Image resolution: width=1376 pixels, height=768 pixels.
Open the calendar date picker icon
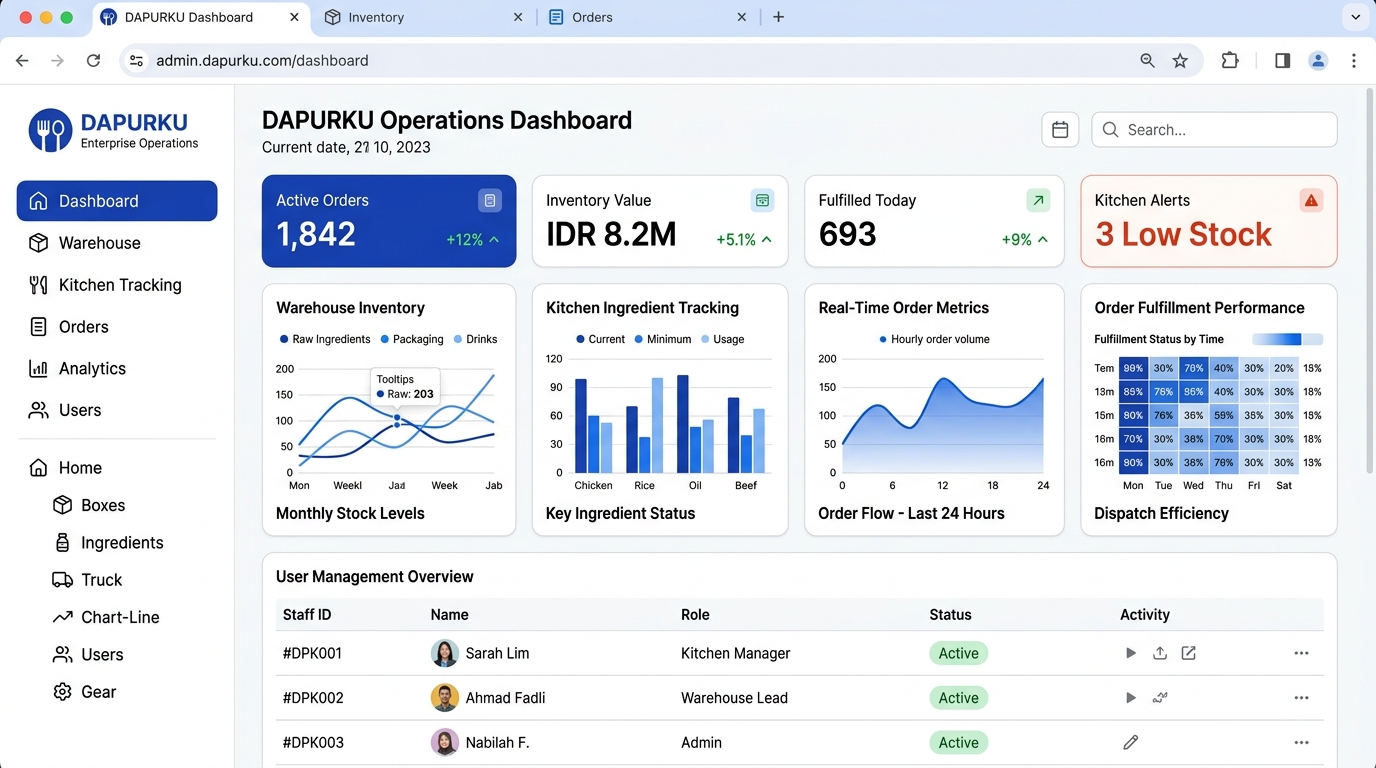pyautogui.click(x=1060, y=130)
